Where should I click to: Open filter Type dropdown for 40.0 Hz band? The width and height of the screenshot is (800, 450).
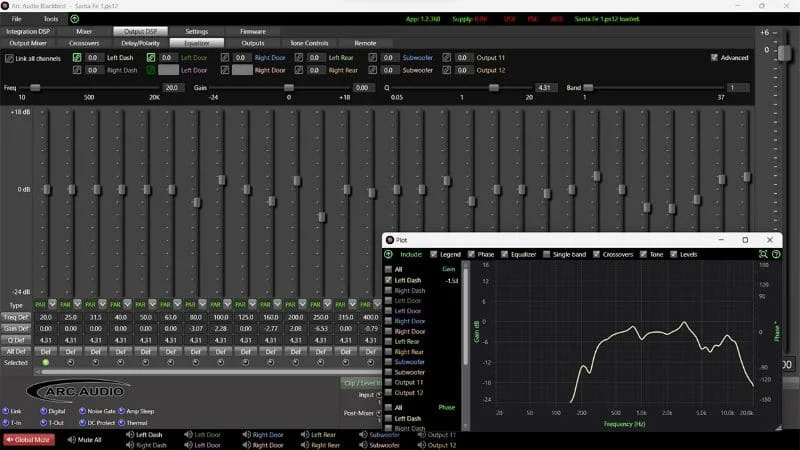click(x=128, y=304)
